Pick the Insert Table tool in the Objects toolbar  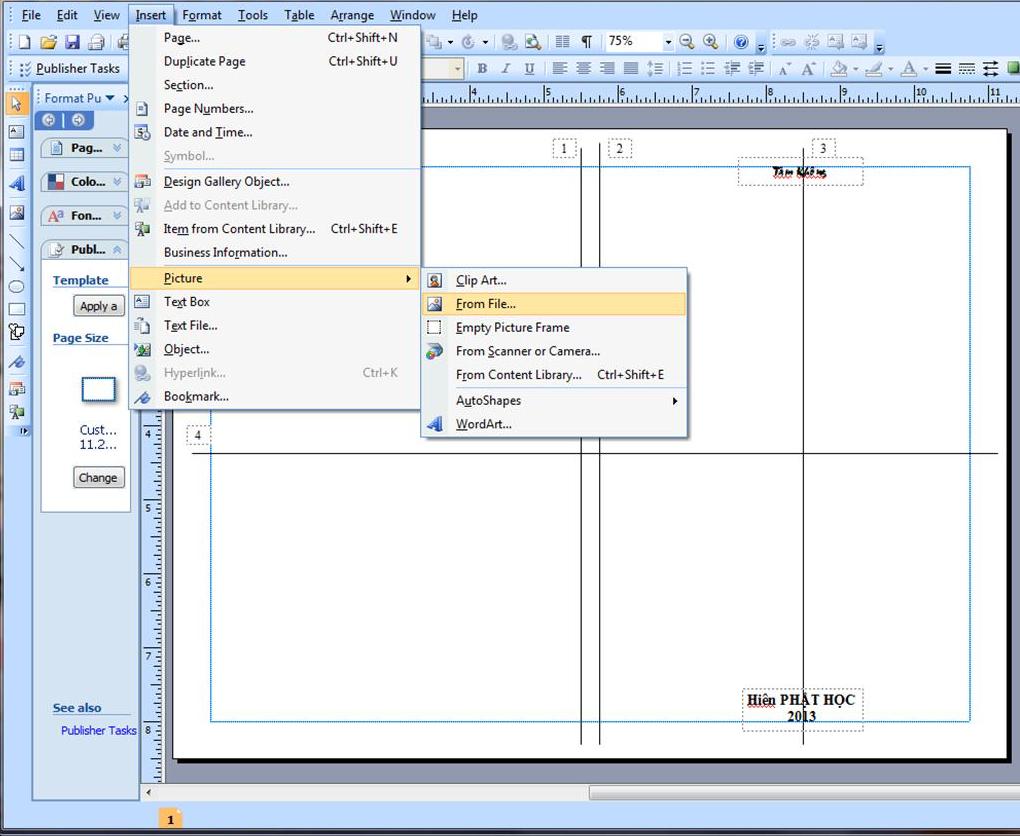tap(16, 155)
